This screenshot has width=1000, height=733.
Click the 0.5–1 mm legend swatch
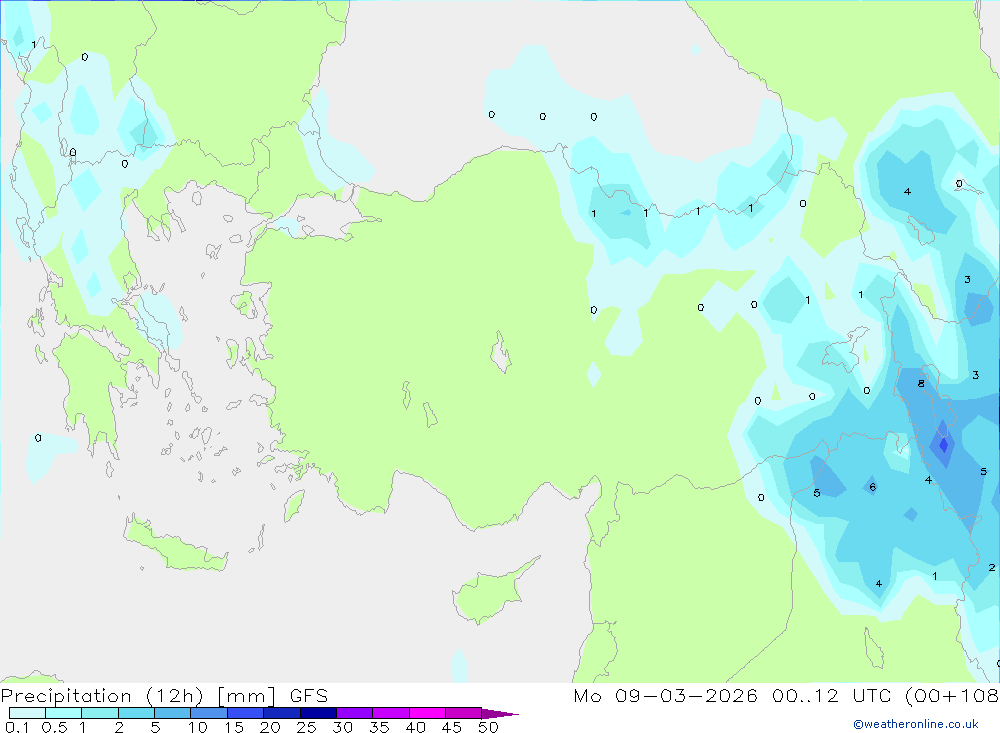[x=63, y=713]
